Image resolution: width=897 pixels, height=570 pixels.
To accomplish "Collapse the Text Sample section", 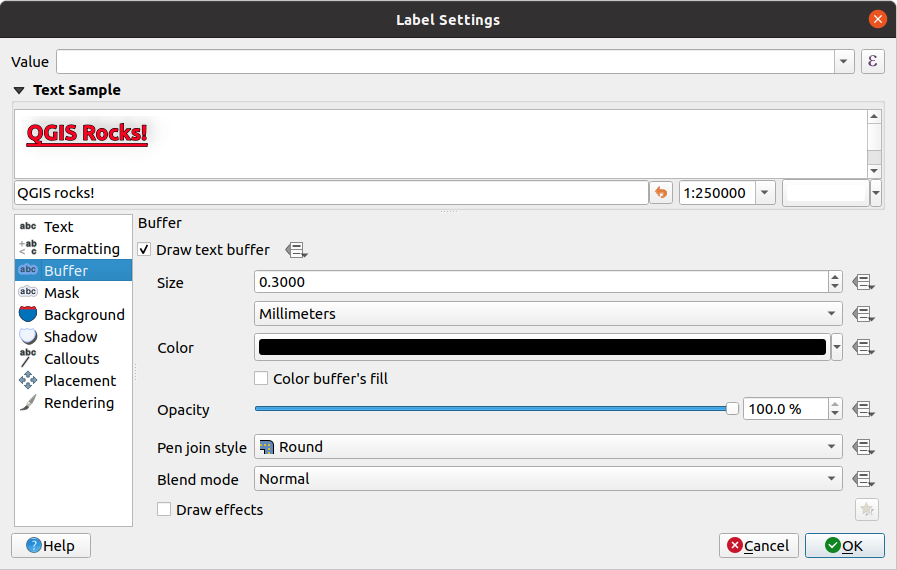I will coord(20,90).
